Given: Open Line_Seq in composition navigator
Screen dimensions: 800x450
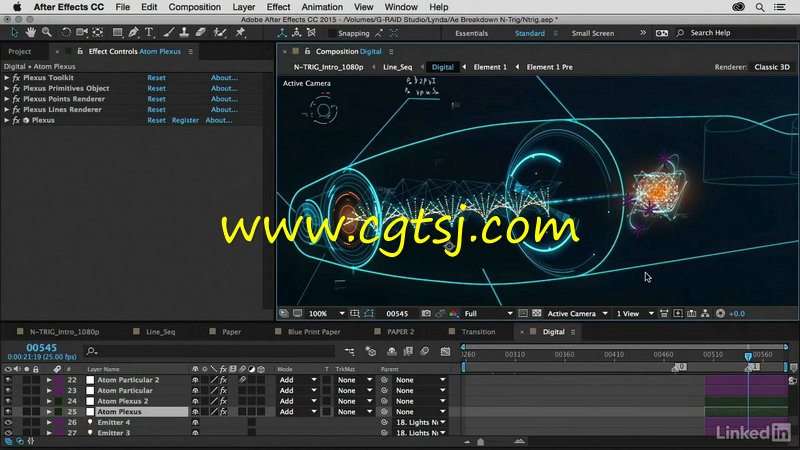Looking at the screenshot, I should [397, 67].
